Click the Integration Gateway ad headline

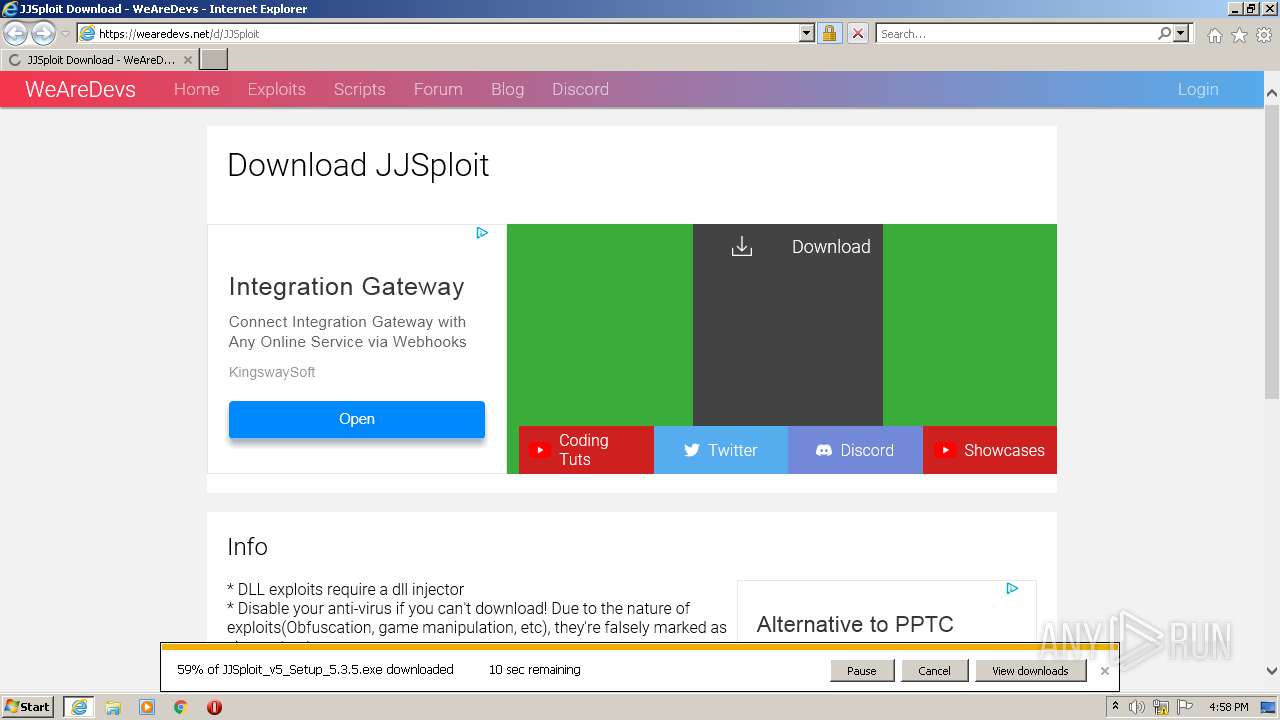coord(346,287)
